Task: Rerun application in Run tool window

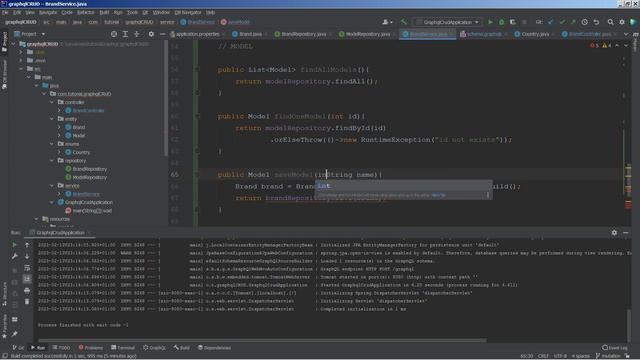Action: pyautogui.click(x=15, y=244)
